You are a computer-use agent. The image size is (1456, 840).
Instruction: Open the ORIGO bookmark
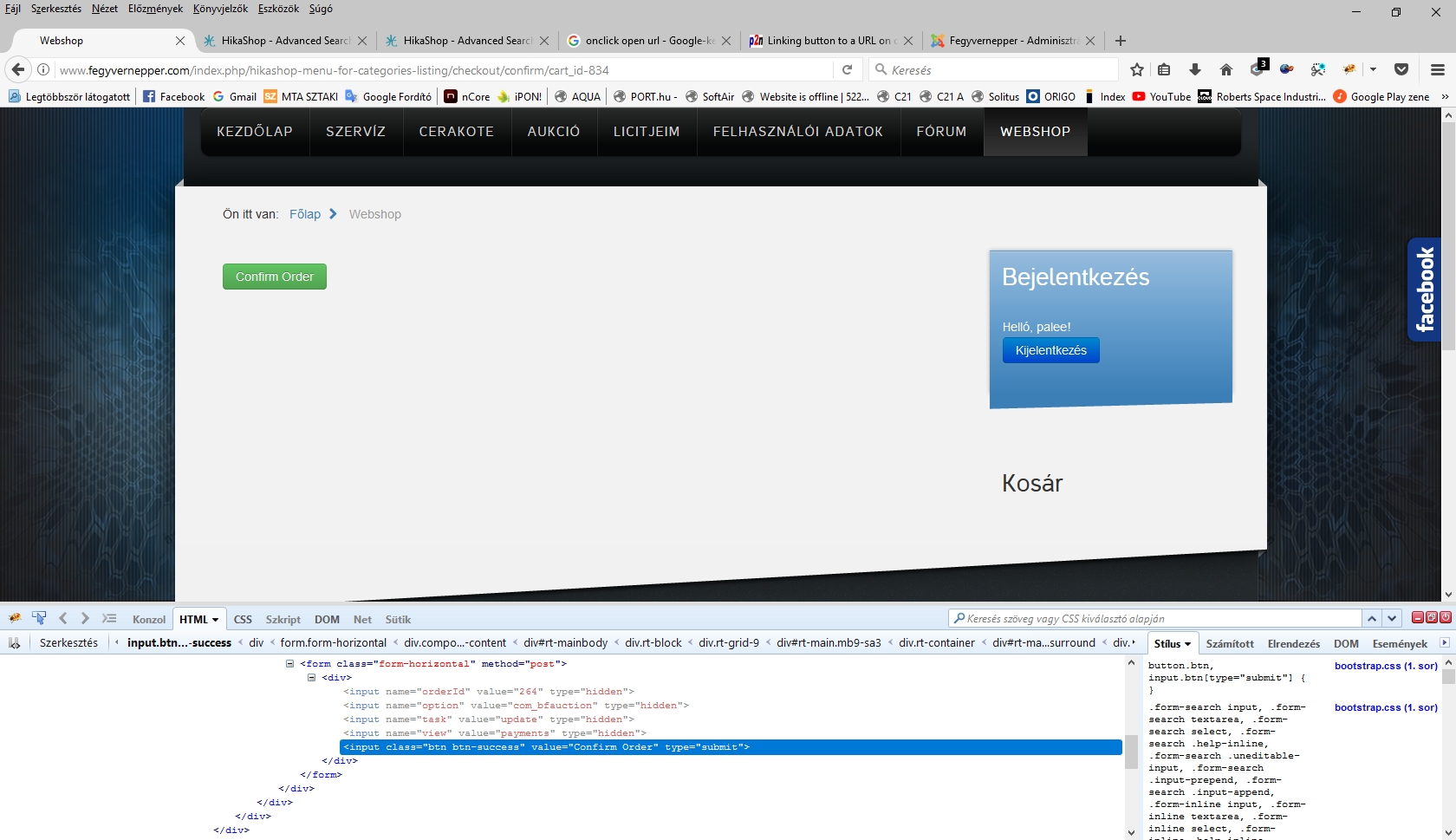pos(1051,96)
